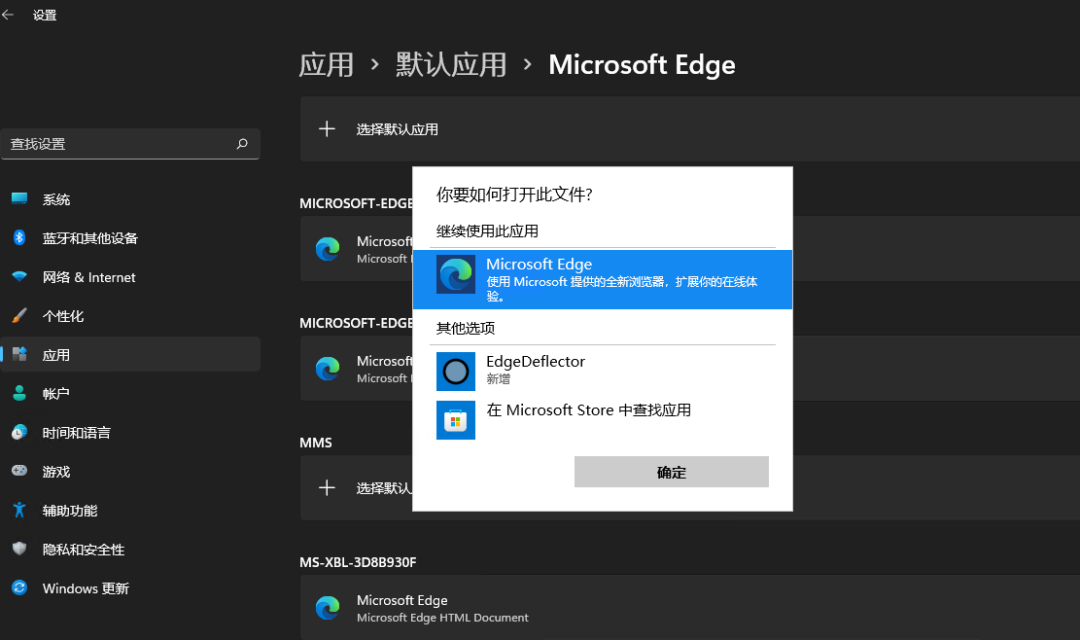Click Edge icon under first MICROSOFT-EDGE heading
This screenshot has height=640, width=1080.
[x=327, y=248]
